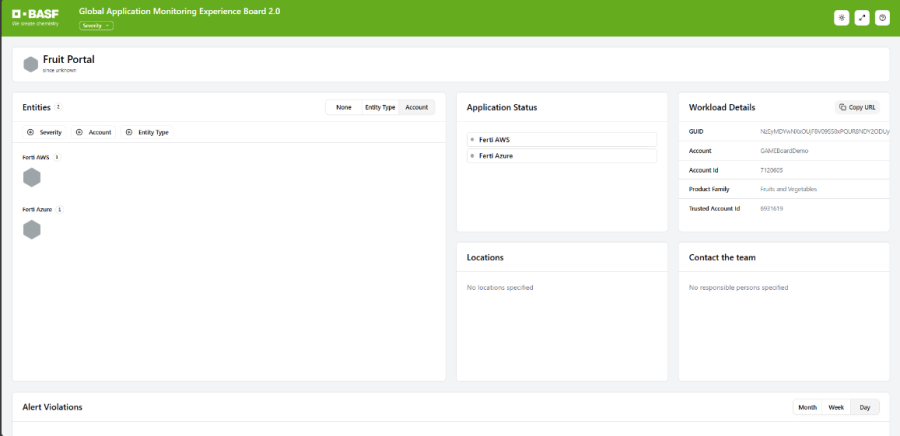This screenshot has width=900, height=436.
Task: Click the Contact the team heading
Action: 722,258
